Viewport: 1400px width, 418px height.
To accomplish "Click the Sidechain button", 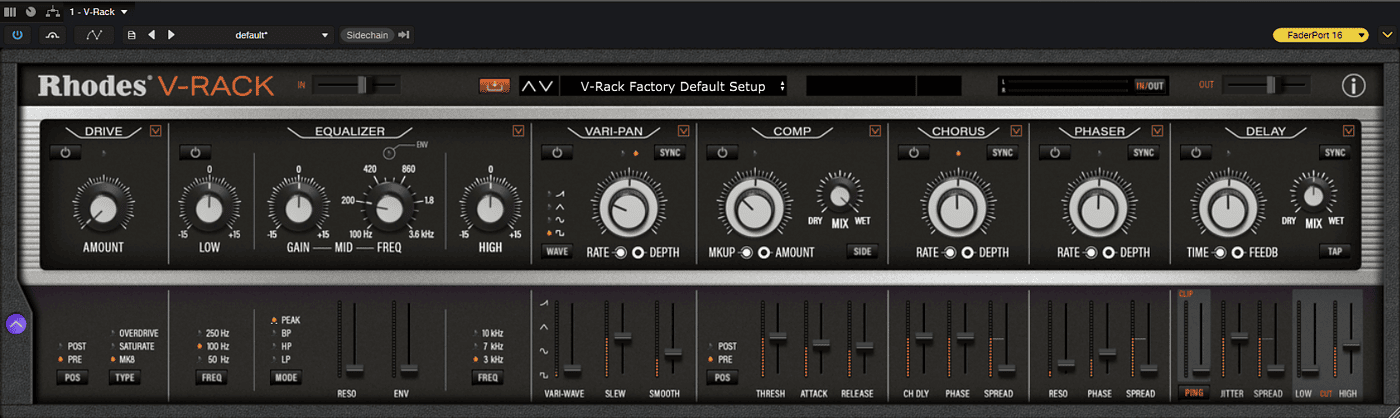I will click(x=364, y=35).
